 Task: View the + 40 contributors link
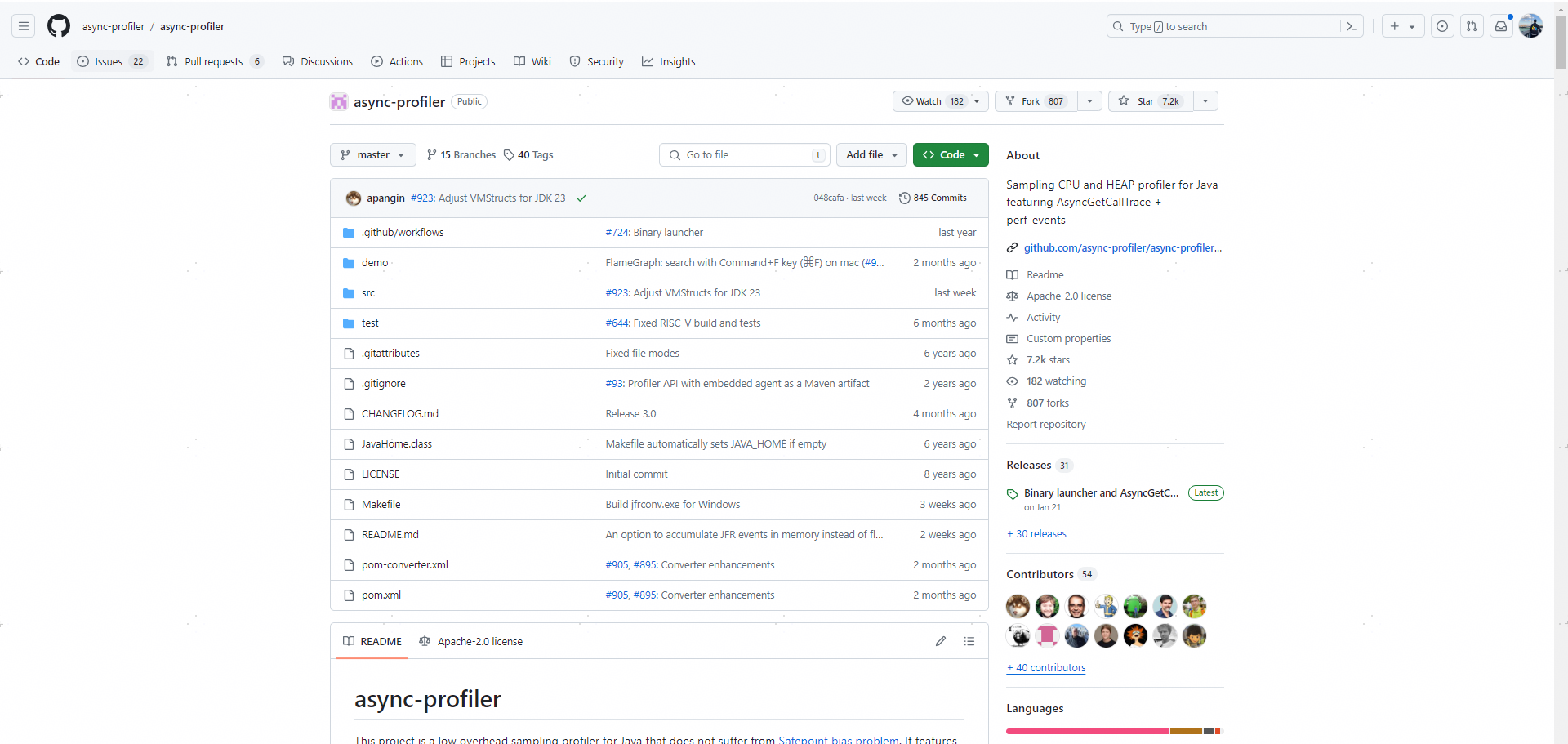point(1046,668)
